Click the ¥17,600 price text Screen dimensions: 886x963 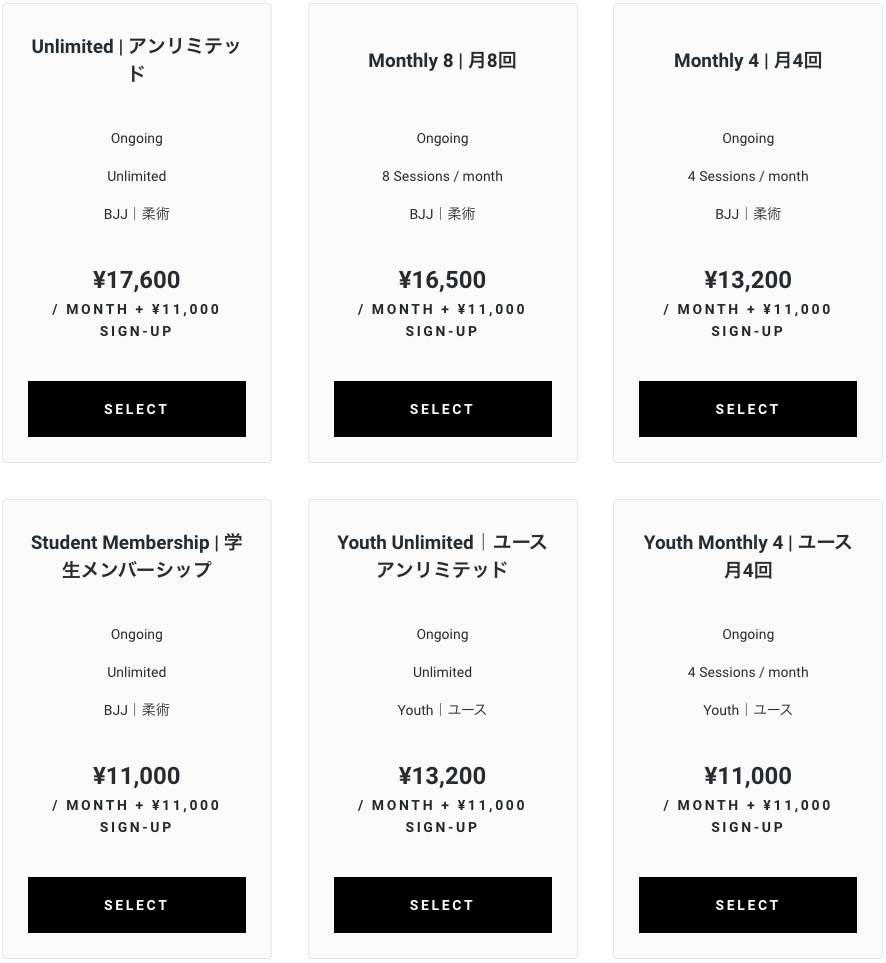pyautogui.click(x=137, y=280)
